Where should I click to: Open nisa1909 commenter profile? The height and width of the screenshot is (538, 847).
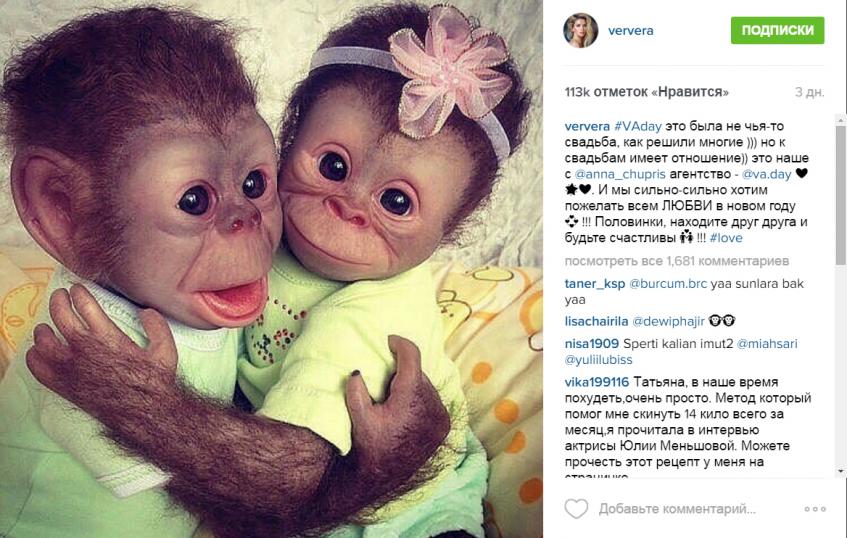[591, 344]
